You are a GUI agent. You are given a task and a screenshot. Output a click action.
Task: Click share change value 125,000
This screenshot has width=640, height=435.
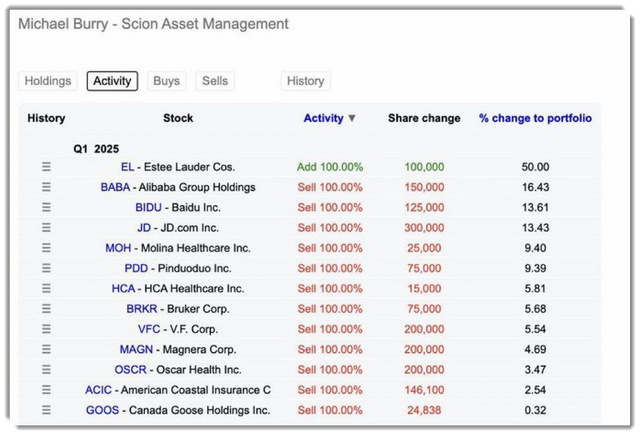point(424,207)
